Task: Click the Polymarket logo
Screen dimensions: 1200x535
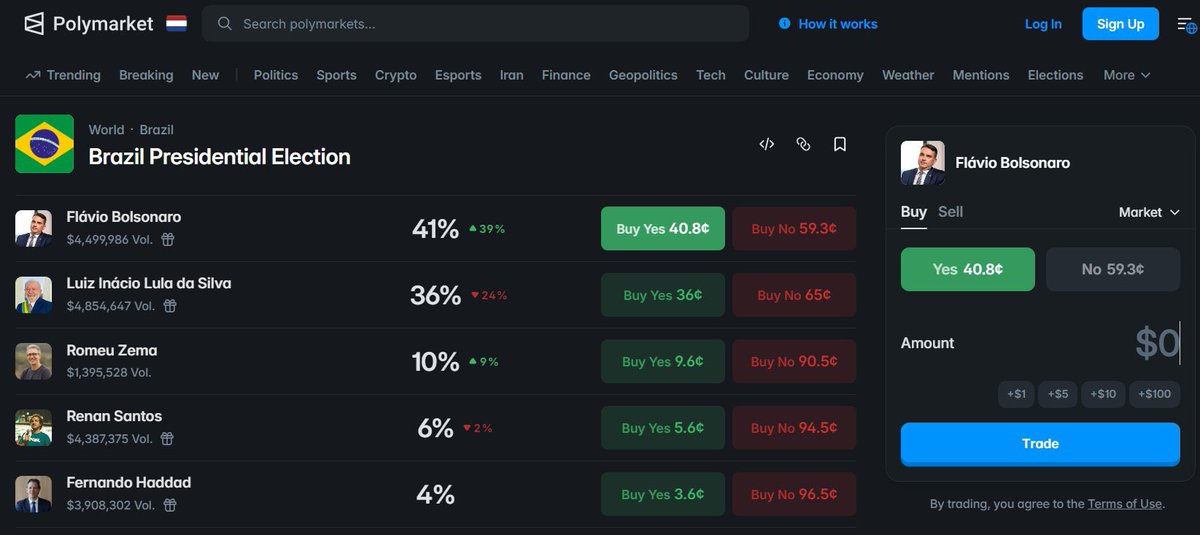Action: pyautogui.click(x=89, y=23)
